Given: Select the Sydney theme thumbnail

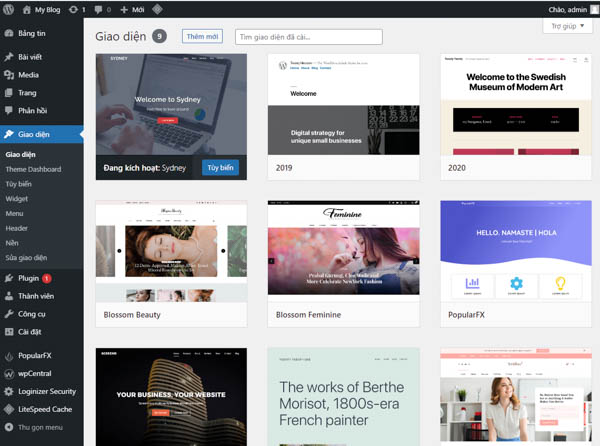Looking at the screenshot, I should click(171, 104).
